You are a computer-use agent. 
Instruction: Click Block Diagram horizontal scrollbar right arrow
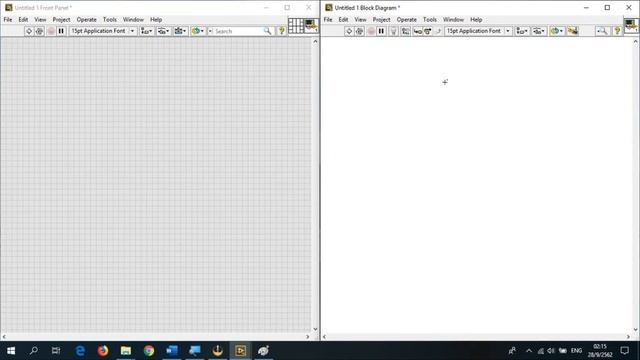pos(629,337)
